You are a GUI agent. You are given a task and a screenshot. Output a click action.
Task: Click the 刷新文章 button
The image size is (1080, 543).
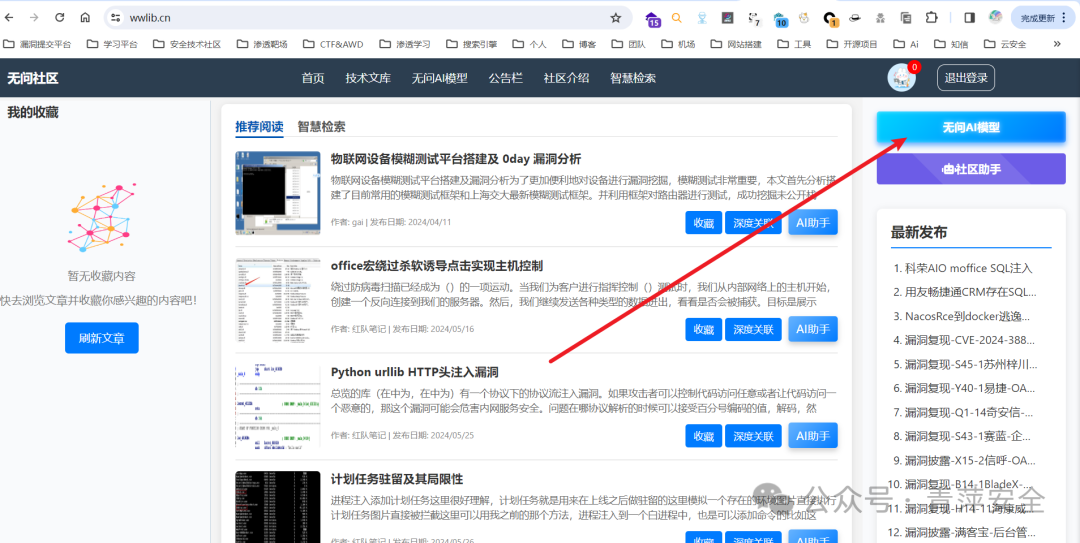[x=102, y=338]
